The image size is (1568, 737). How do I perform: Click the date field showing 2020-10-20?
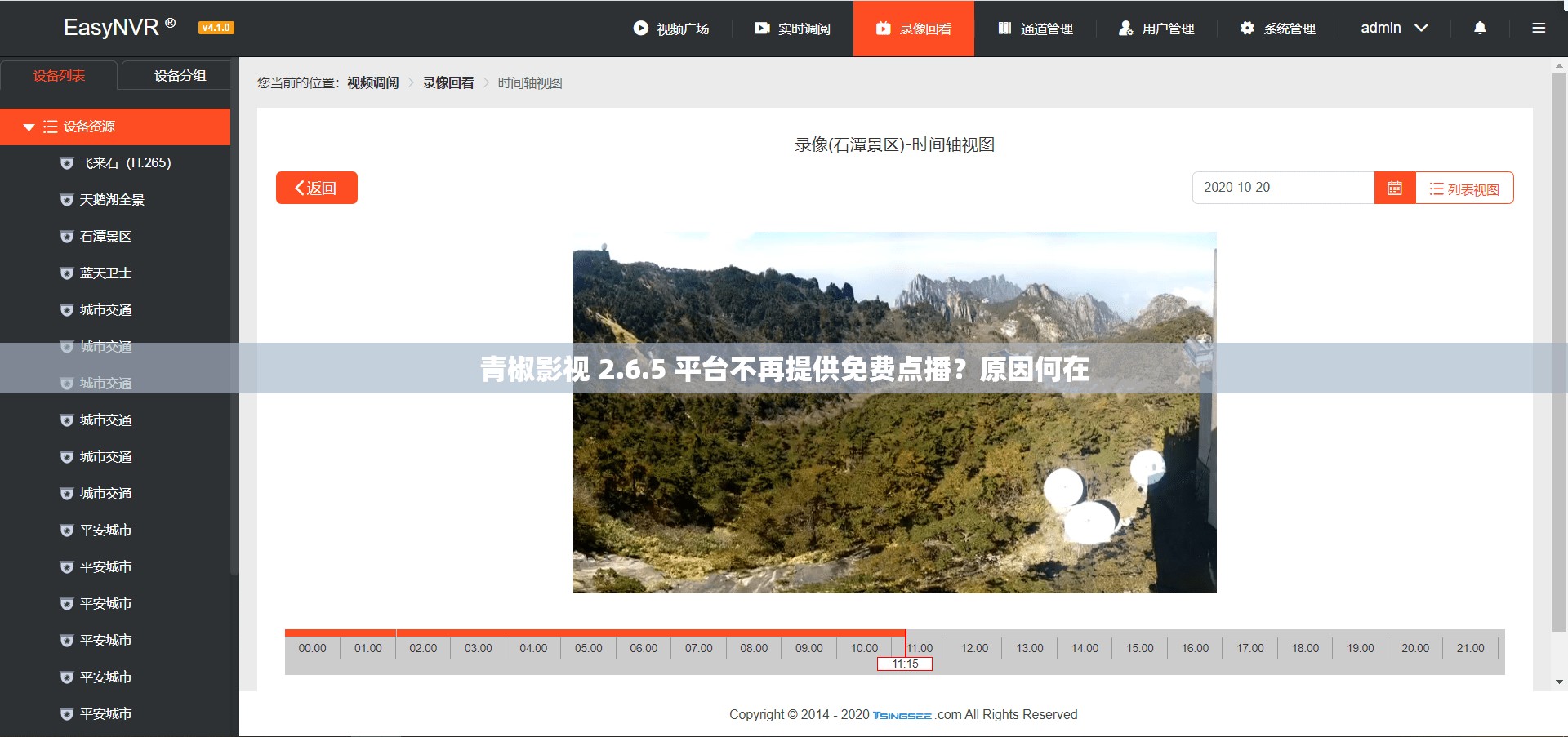[1283, 188]
